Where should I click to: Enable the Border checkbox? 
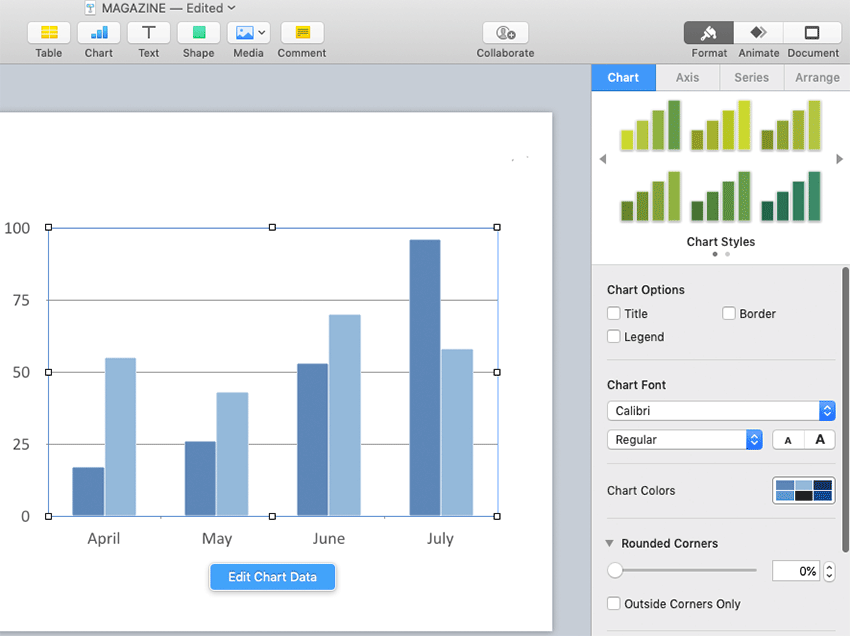point(729,314)
